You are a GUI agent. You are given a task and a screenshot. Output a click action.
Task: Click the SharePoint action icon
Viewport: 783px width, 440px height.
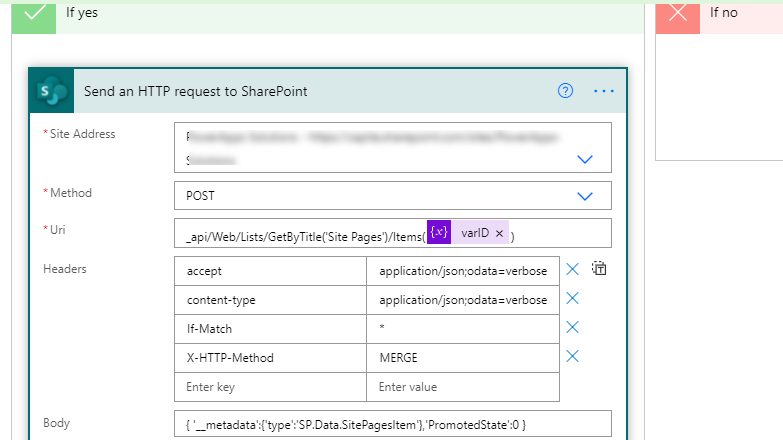(51, 91)
